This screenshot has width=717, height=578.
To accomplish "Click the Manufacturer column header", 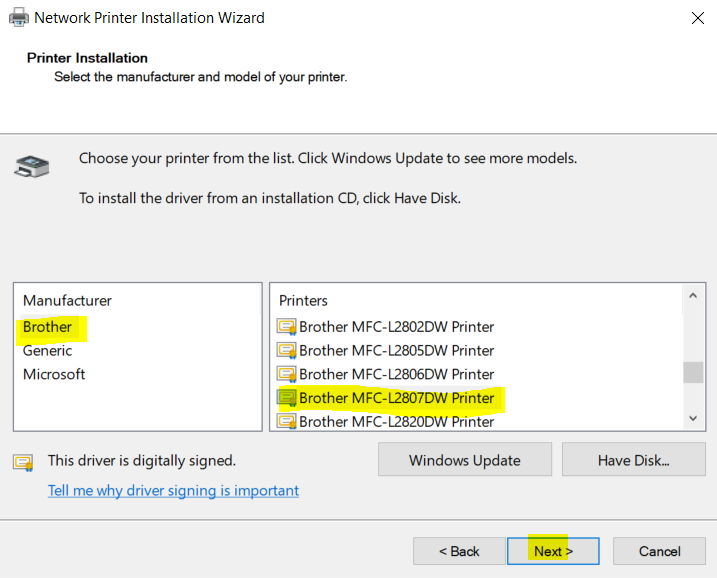I will 67,300.
